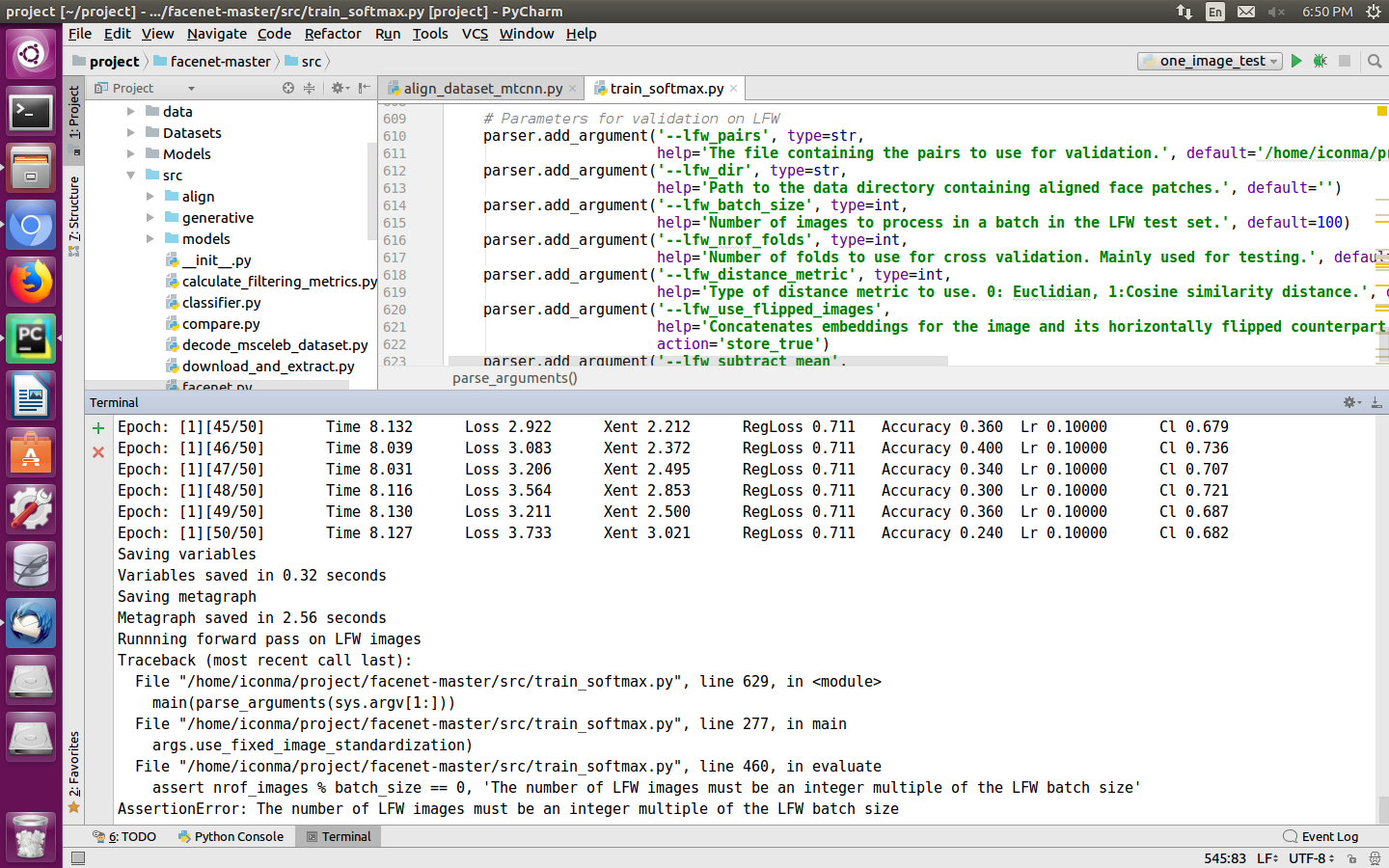Close the train_softmax.py tab
Viewport: 1389px width, 868px height.
tap(733, 88)
